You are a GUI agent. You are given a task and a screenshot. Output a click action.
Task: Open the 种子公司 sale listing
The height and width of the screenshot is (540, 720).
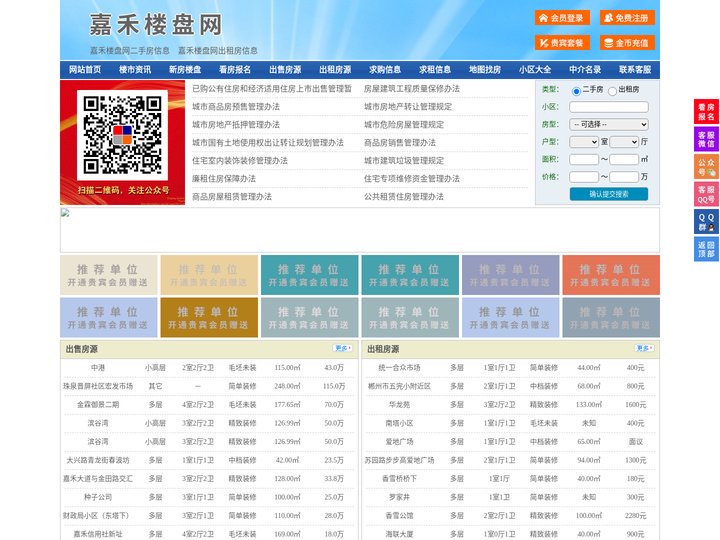(98, 497)
